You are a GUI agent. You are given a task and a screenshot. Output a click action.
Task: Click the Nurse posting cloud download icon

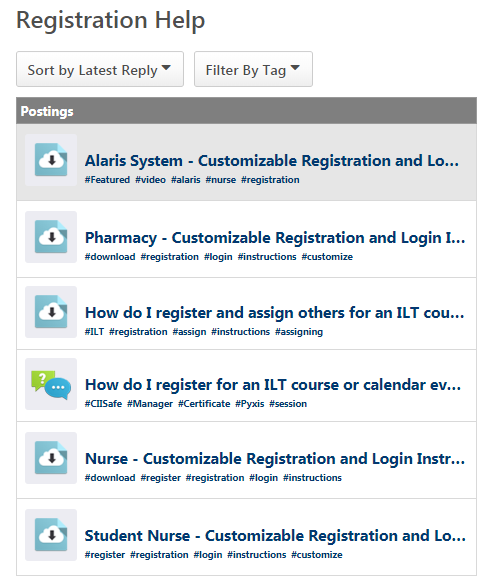pos(51,458)
